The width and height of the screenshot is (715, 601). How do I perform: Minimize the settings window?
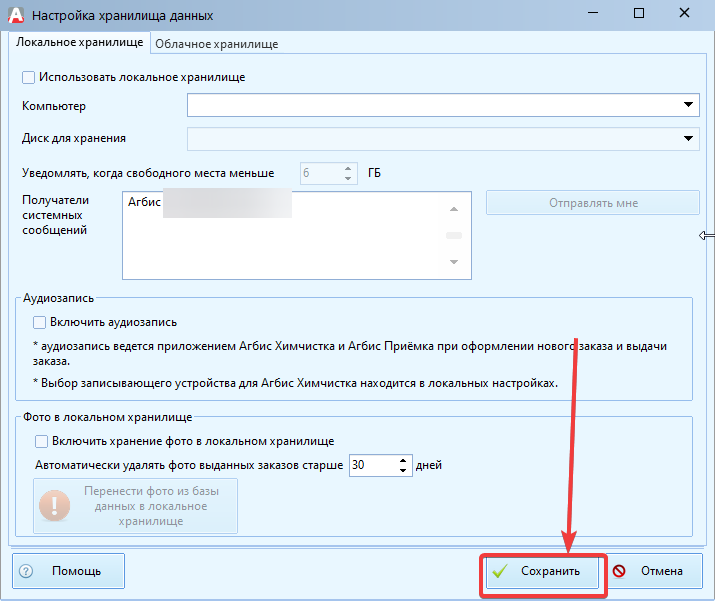[x=593, y=13]
